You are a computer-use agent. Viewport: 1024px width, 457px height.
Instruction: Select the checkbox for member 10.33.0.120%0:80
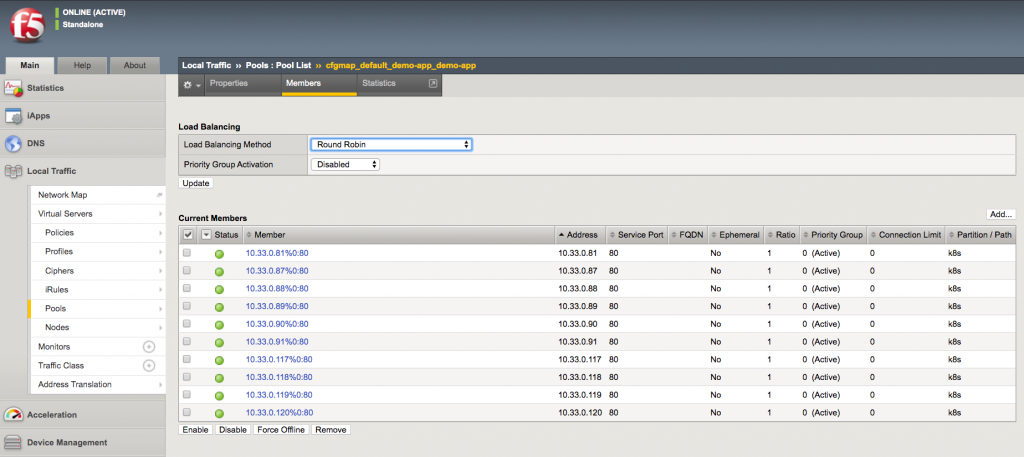tap(187, 412)
